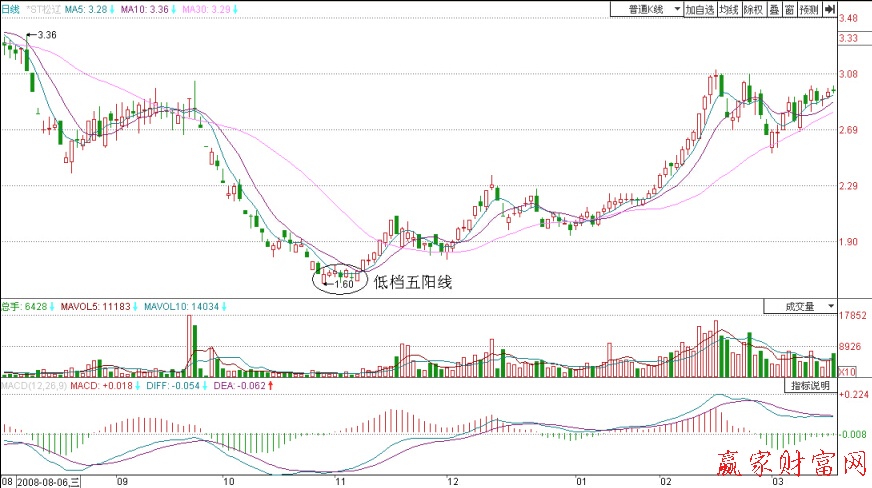Select the 总手 volume panel label
Image resolution: width=872 pixels, height=488 pixels.
(x=10, y=307)
